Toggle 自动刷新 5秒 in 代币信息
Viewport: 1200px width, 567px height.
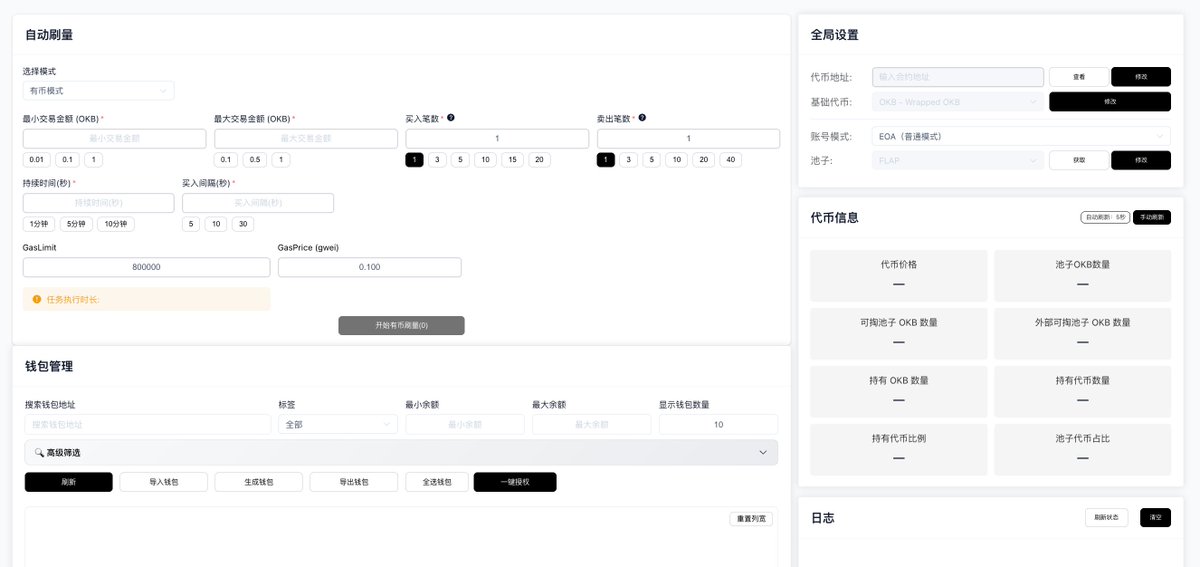click(x=1105, y=217)
